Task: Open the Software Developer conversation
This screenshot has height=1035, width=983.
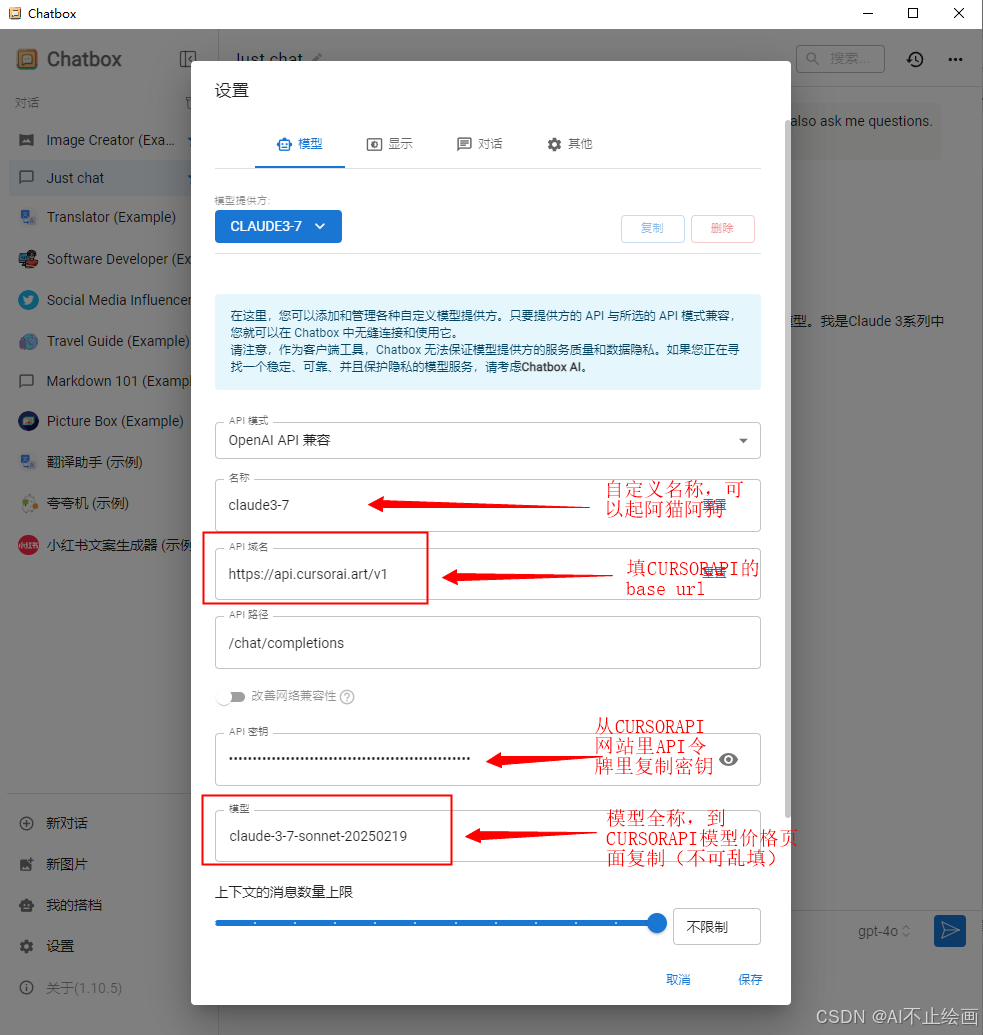Action: coord(100,259)
